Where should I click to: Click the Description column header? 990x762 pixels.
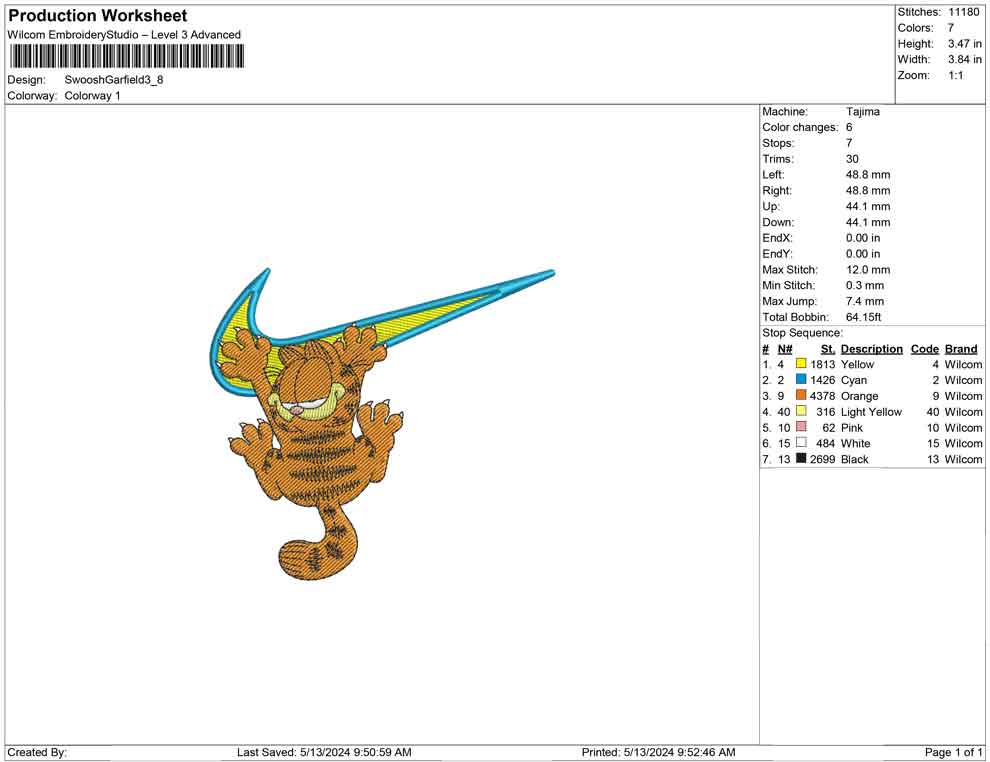[871, 349]
